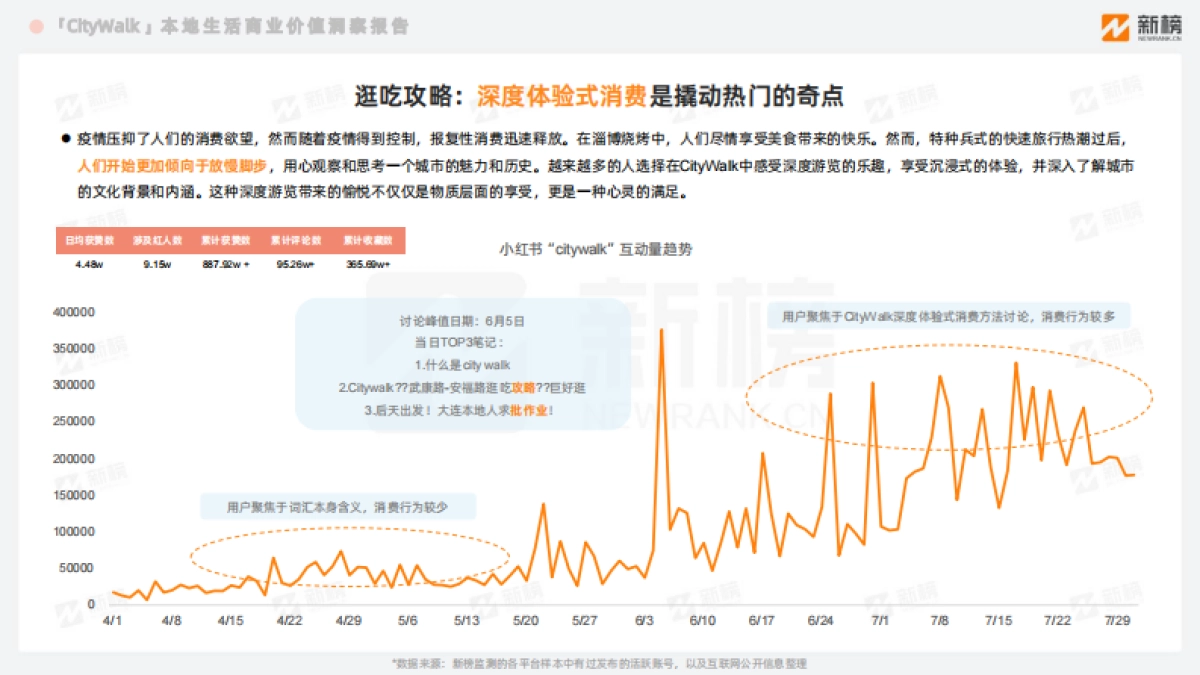Click the 用户聚焦于词汇本身含义 annotation label
Image resolution: width=1200 pixels, height=675 pixels.
point(337,507)
